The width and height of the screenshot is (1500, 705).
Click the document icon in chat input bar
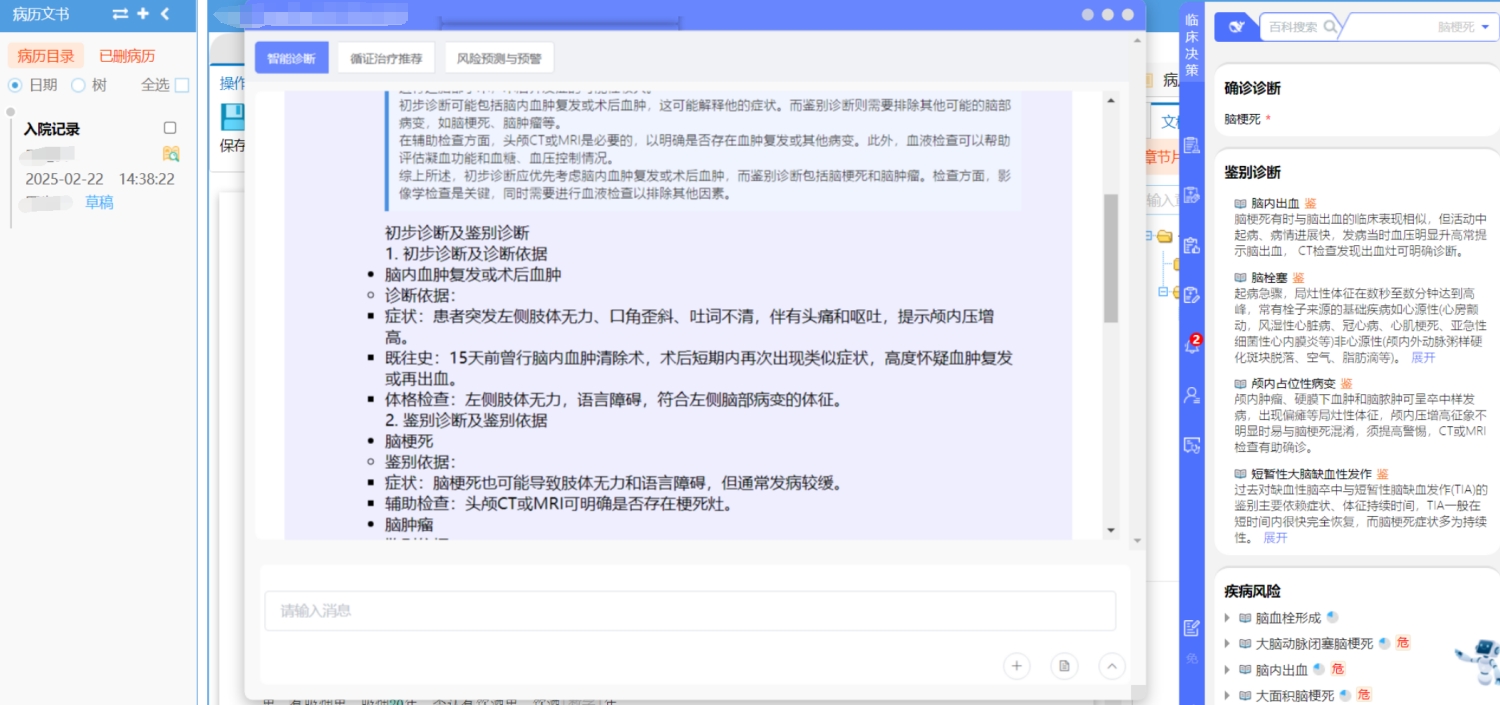coord(1064,666)
